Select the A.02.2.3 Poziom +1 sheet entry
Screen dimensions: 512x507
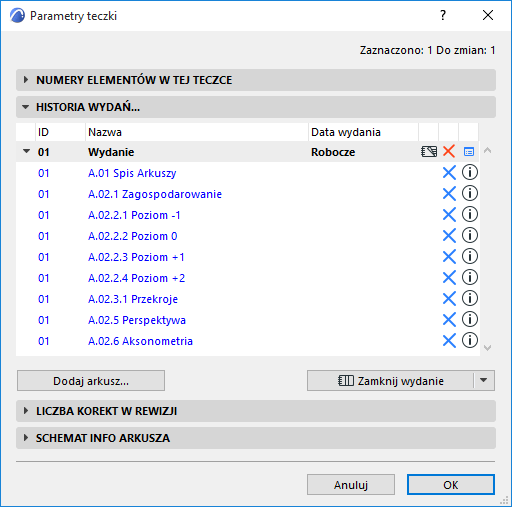click(x=136, y=257)
